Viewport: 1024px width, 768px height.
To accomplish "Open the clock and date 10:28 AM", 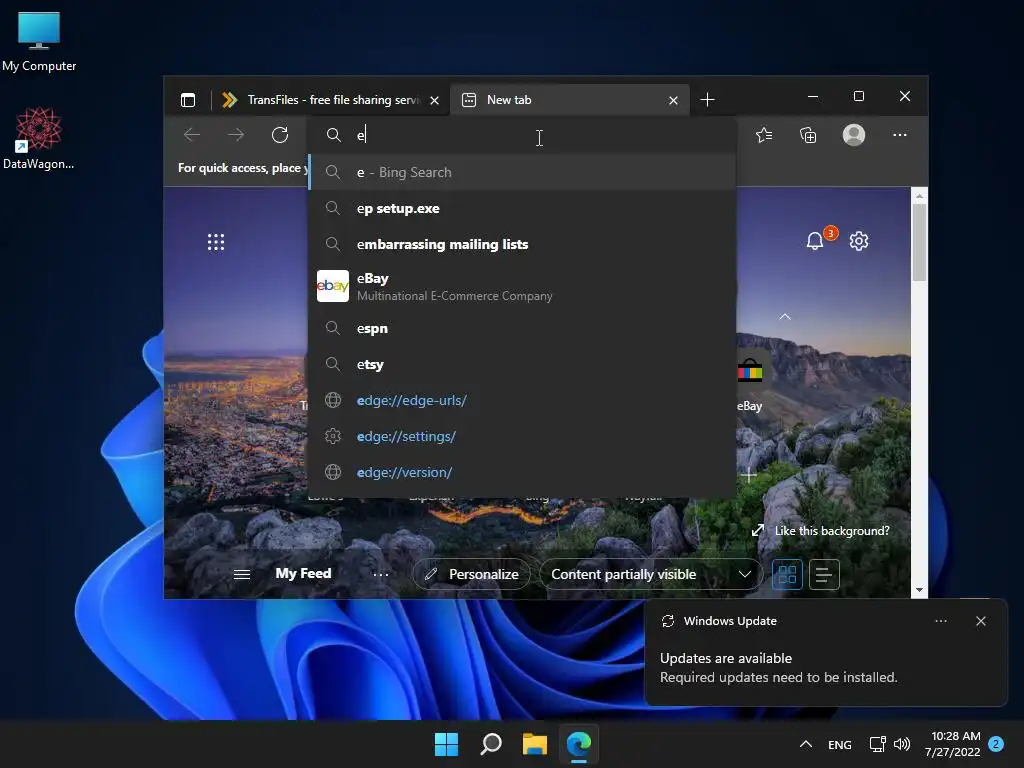I will tap(953, 744).
